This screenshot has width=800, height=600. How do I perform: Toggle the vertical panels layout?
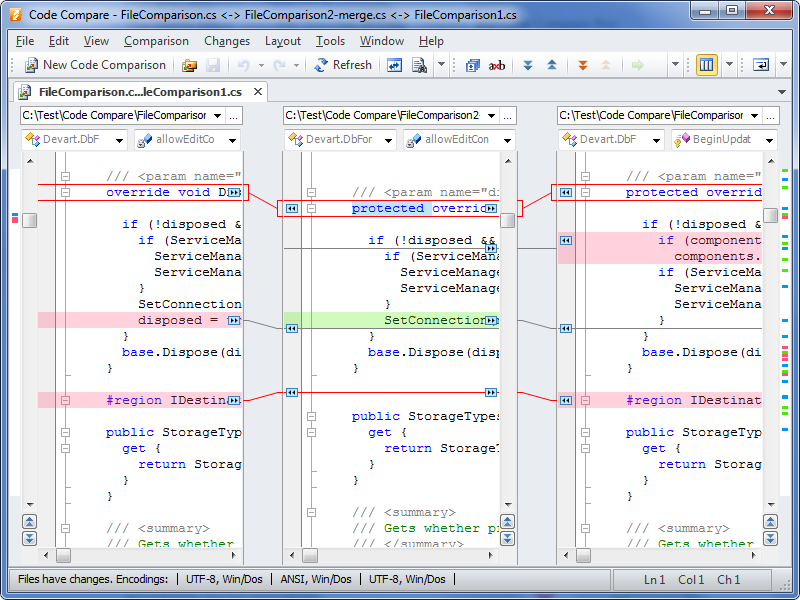(705, 65)
